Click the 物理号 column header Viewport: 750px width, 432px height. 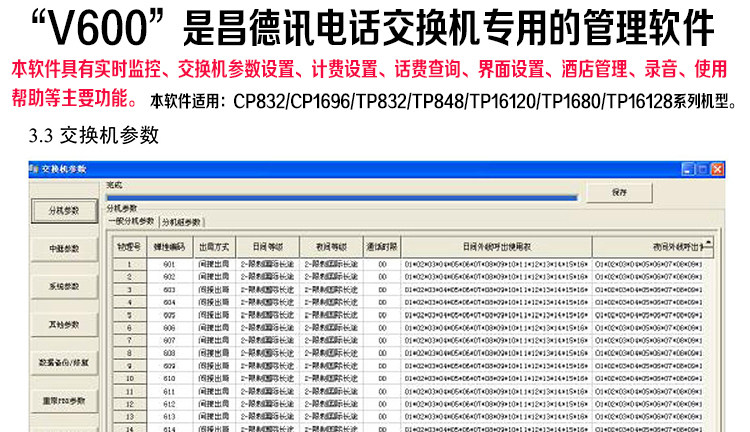[129, 247]
